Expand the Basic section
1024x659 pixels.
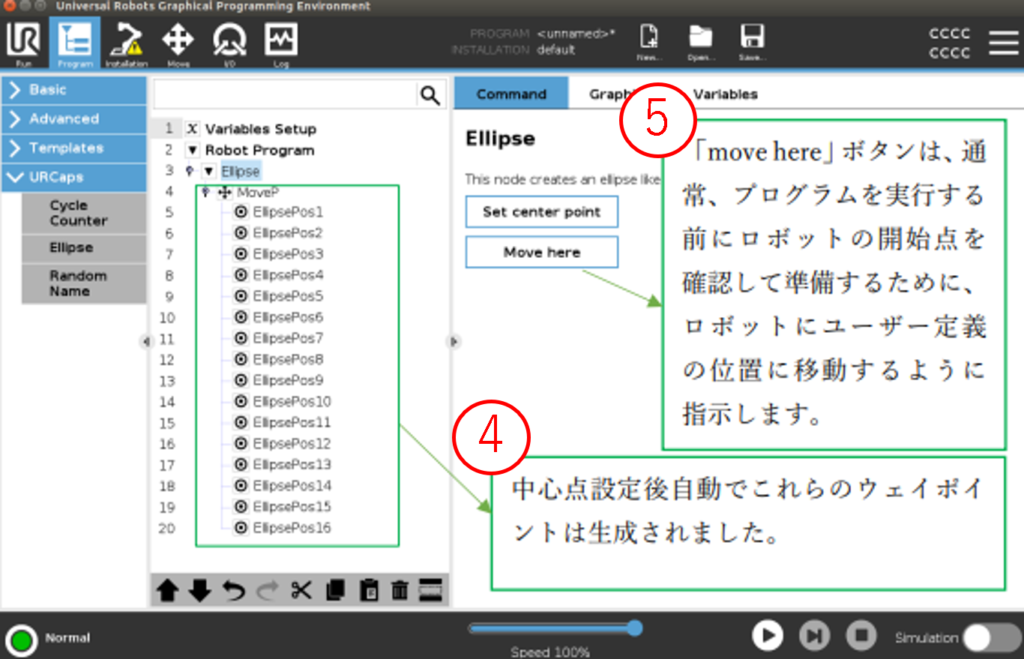[x=74, y=89]
